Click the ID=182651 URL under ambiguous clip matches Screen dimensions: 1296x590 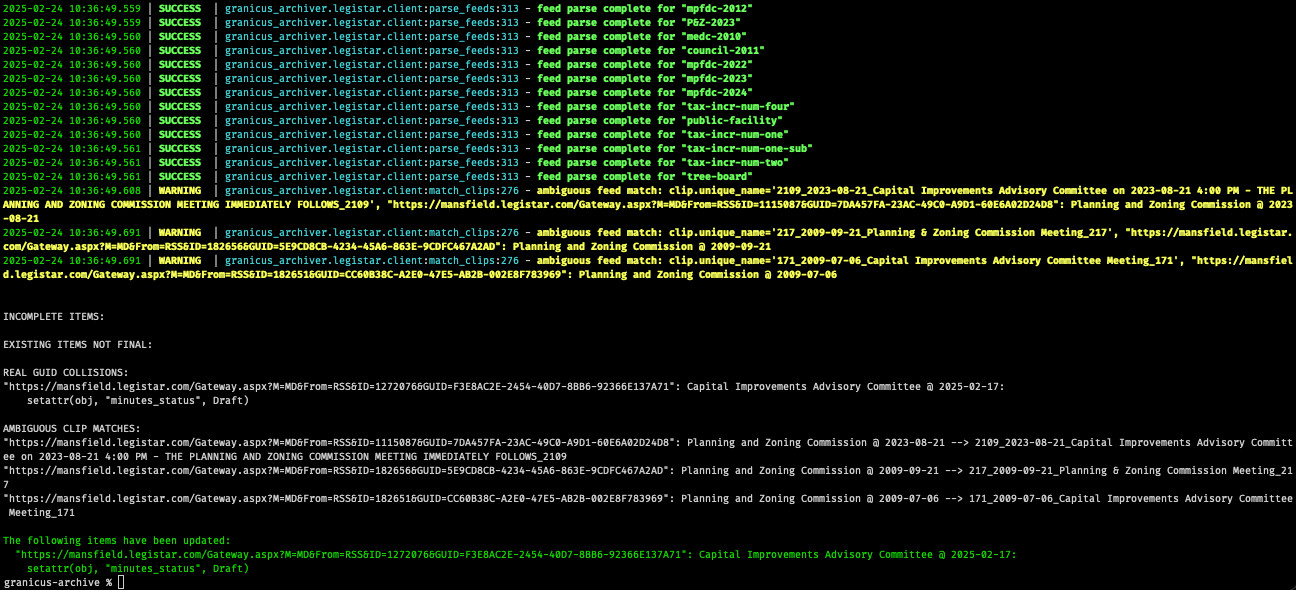point(338,498)
